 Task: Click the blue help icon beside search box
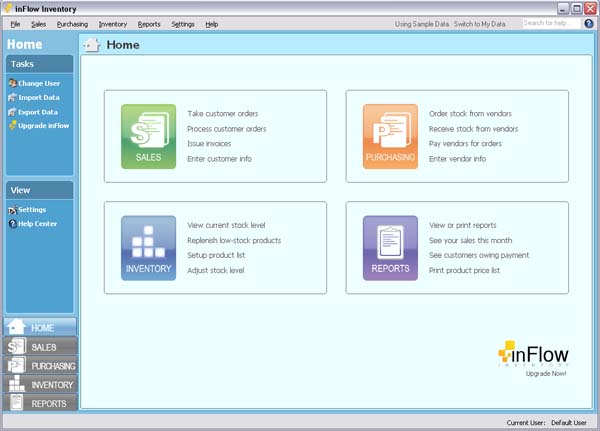click(589, 24)
